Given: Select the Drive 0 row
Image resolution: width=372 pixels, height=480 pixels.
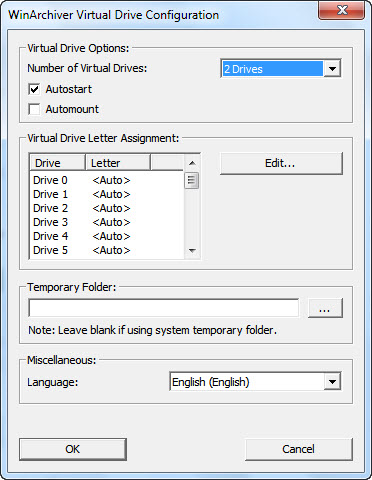Looking at the screenshot, I should (x=107, y=180).
